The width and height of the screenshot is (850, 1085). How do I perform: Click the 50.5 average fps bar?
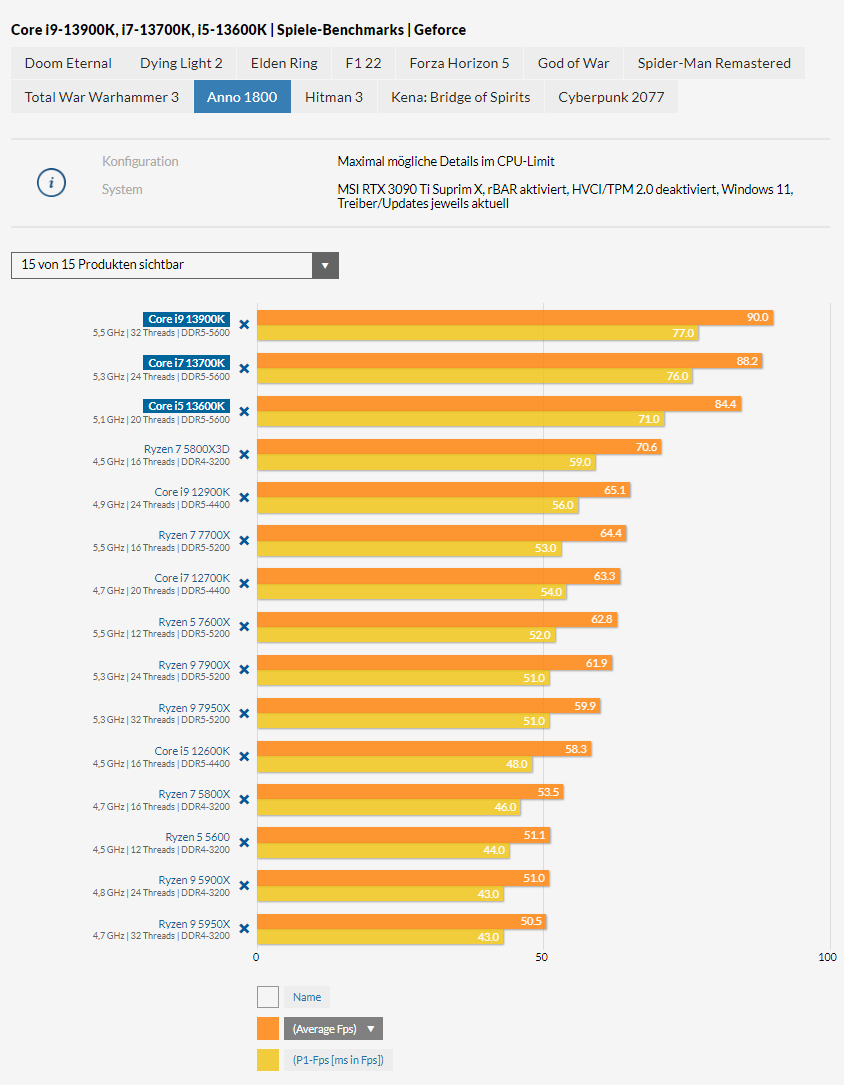401,922
